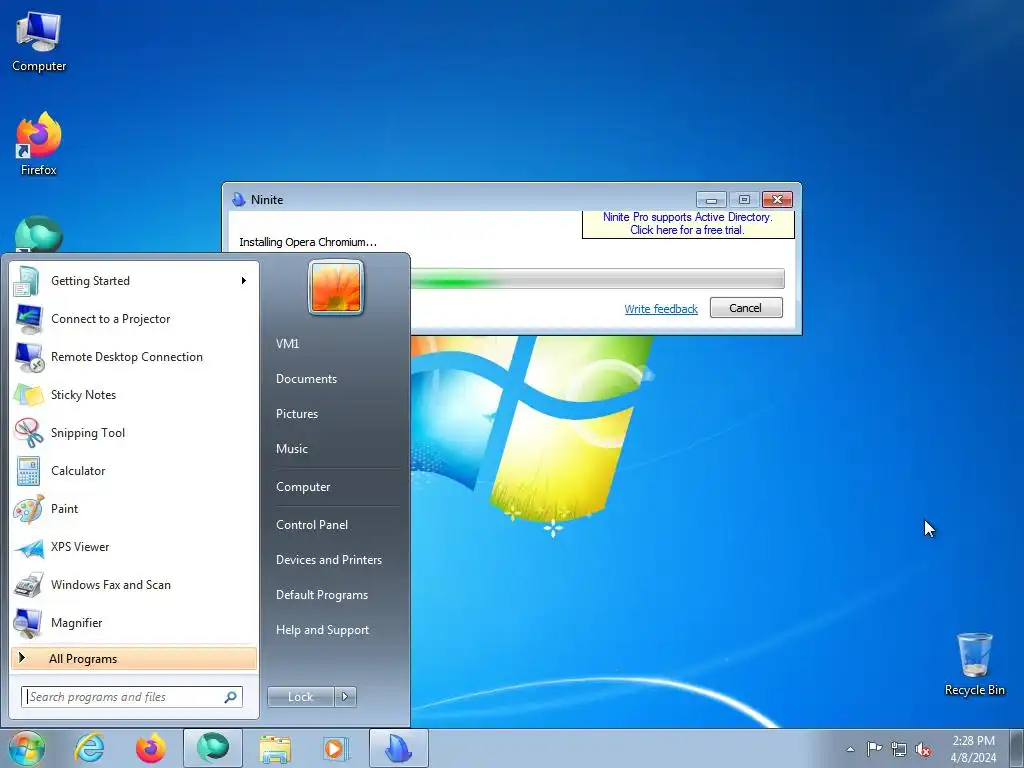
Task: Cancel the Ninite installation
Action: click(746, 308)
